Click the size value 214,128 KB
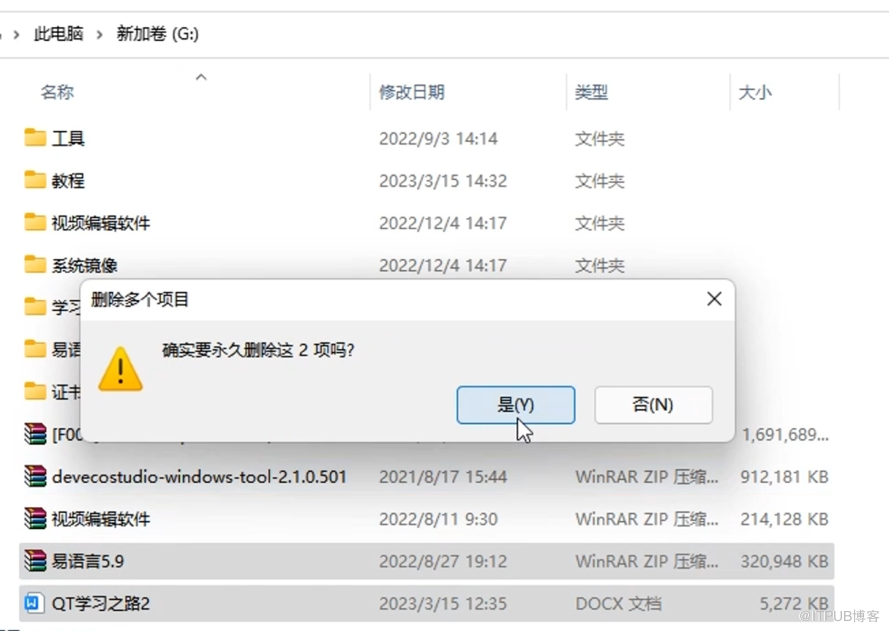This screenshot has width=889, height=631. pos(785,519)
